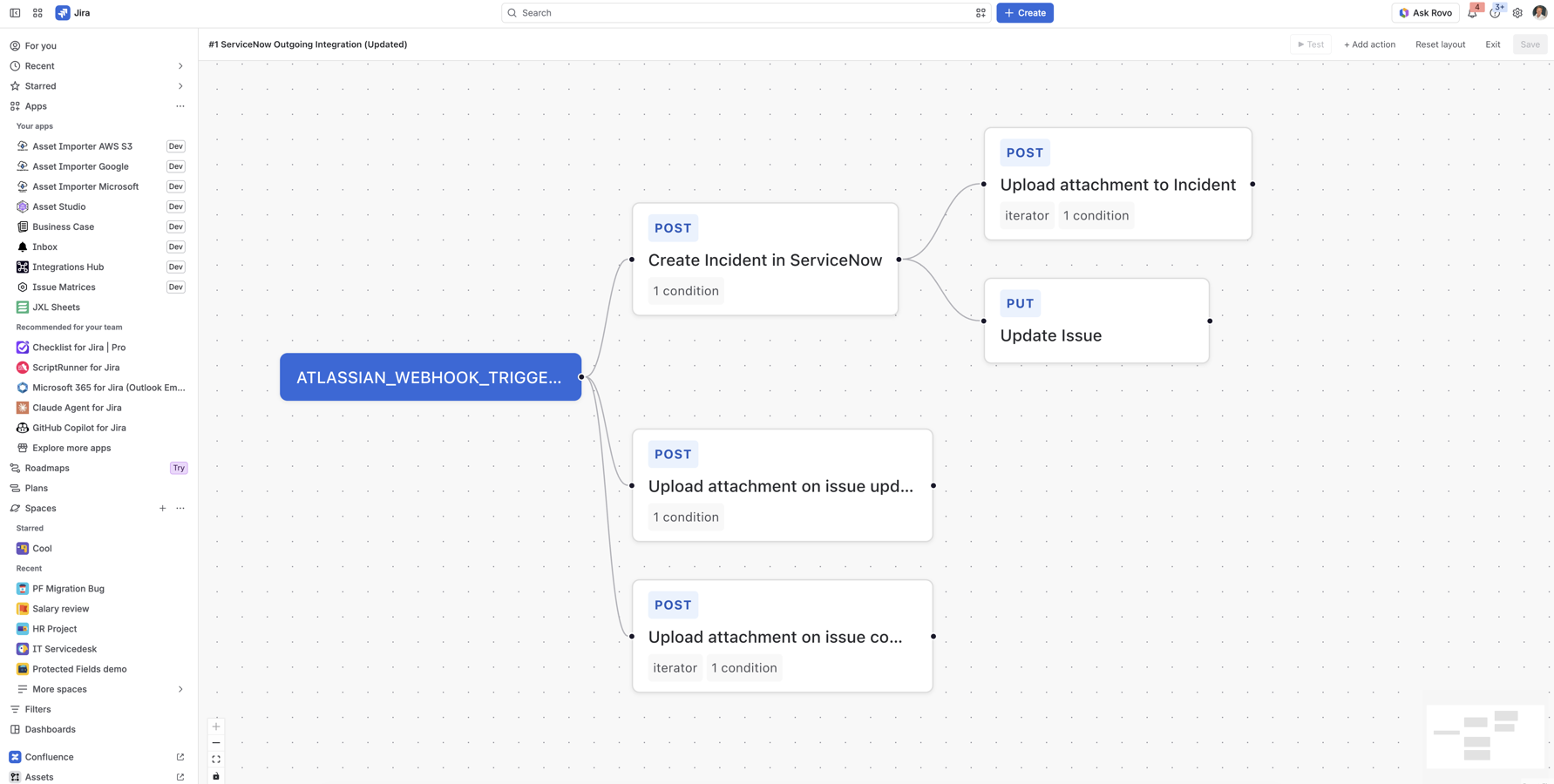Screen dimensions: 1554x784
Task: Click the GitHub Copilot for Jira icon
Action: pyautogui.click(x=23, y=428)
